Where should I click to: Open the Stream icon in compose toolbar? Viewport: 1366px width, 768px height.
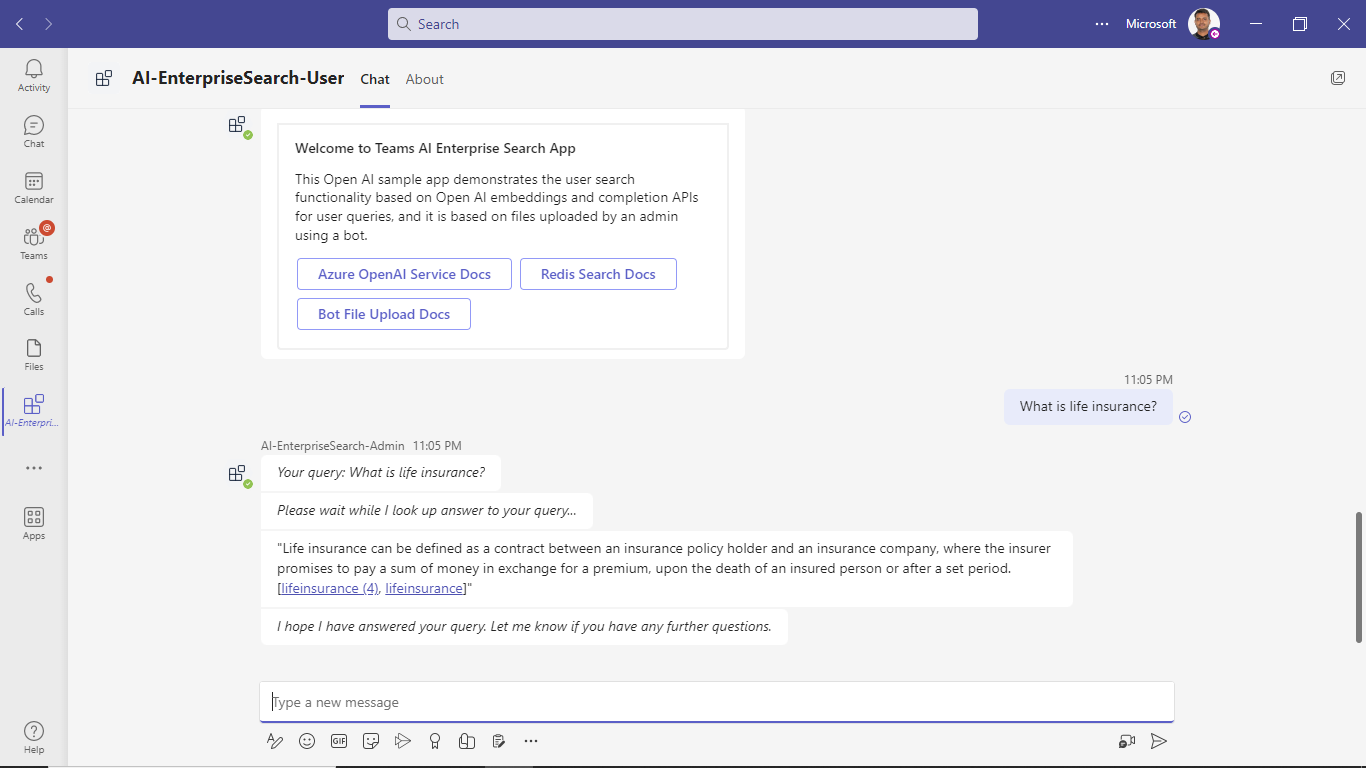pos(403,741)
